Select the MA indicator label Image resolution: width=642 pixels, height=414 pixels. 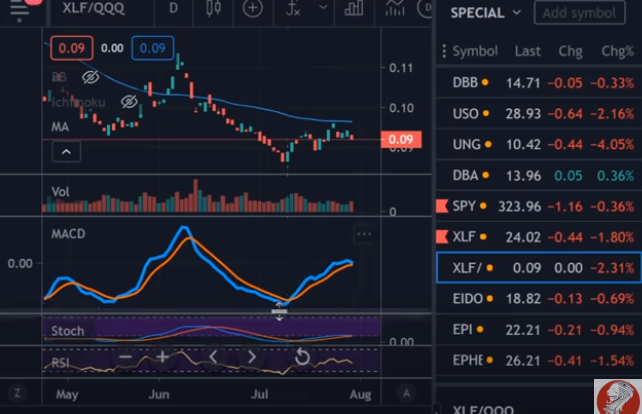coord(60,127)
